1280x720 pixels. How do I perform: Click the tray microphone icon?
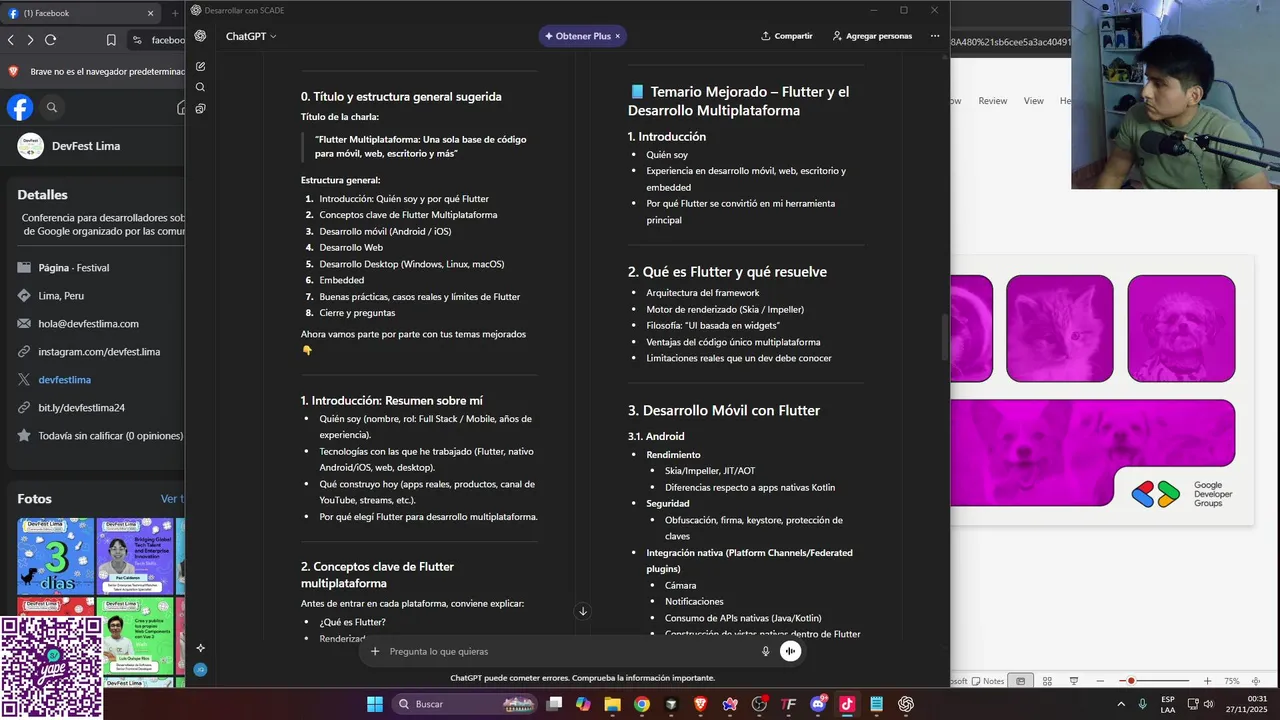coord(1143,704)
